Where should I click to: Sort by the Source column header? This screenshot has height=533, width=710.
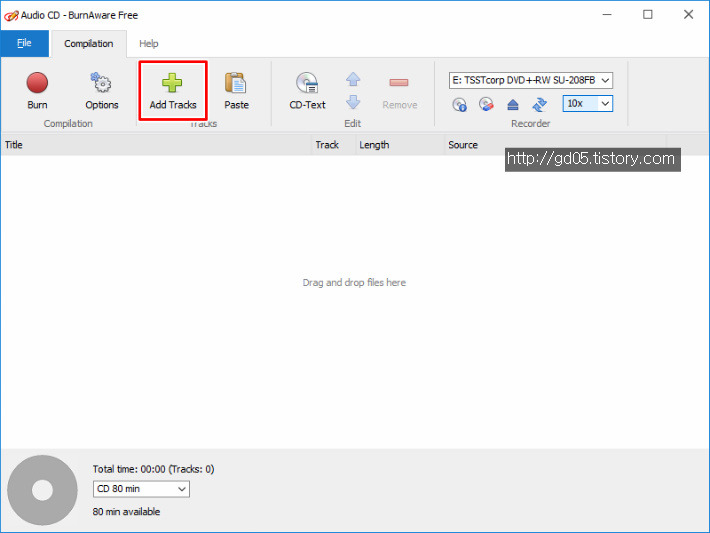(556, 145)
